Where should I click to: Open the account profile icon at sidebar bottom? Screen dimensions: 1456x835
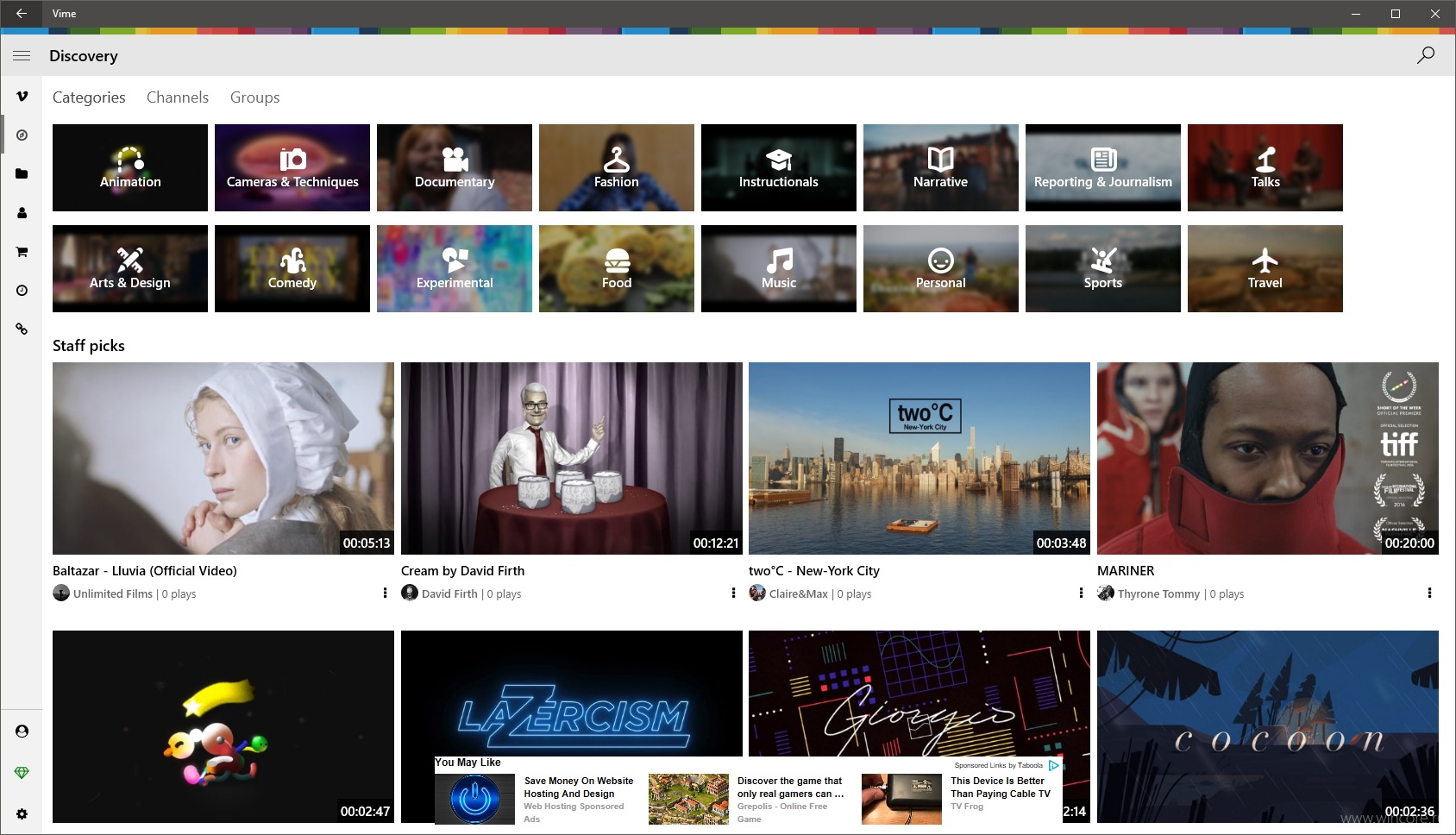tap(22, 731)
